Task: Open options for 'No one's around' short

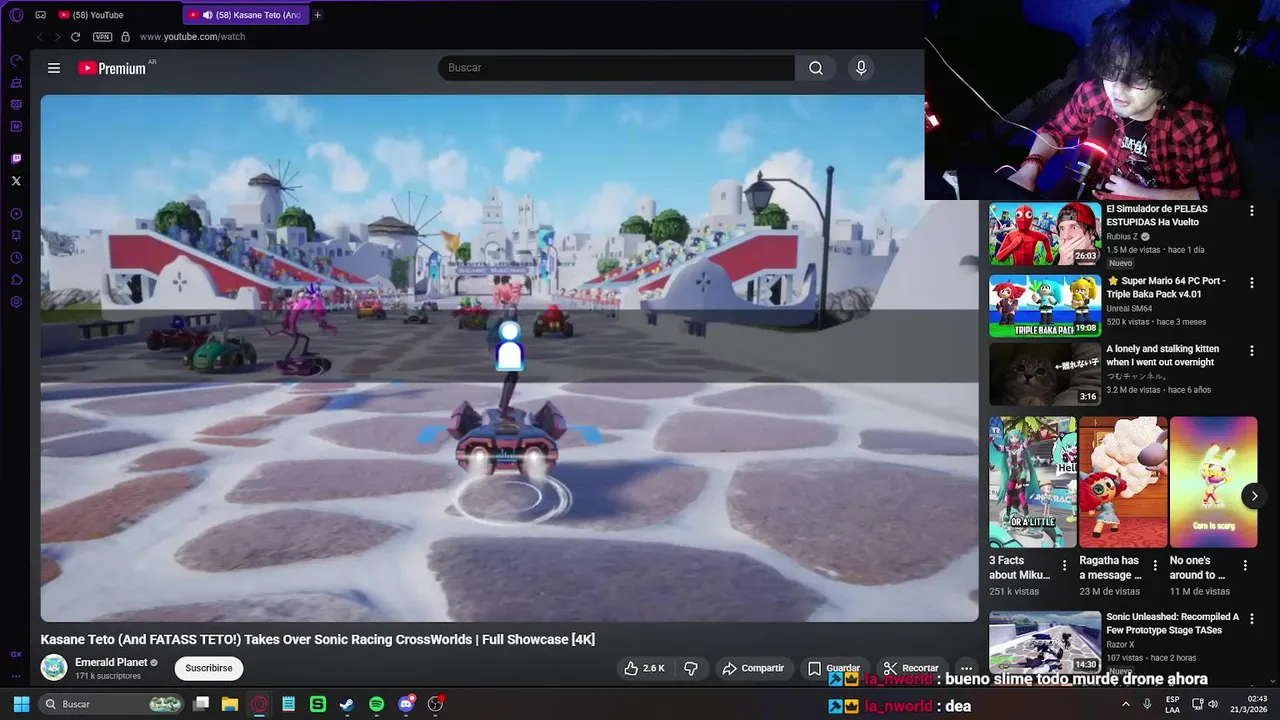Action: click(x=1245, y=565)
